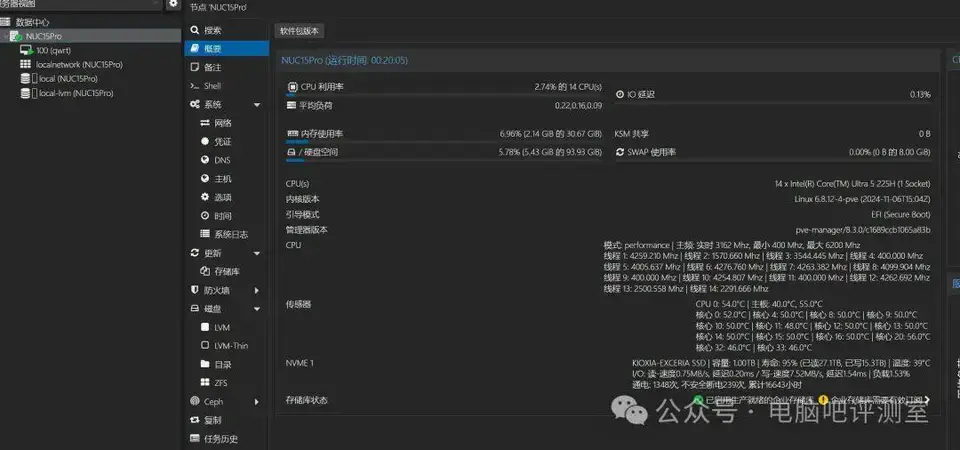Select localnetwork (NUC15Pro) in tree

tap(79, 64)
